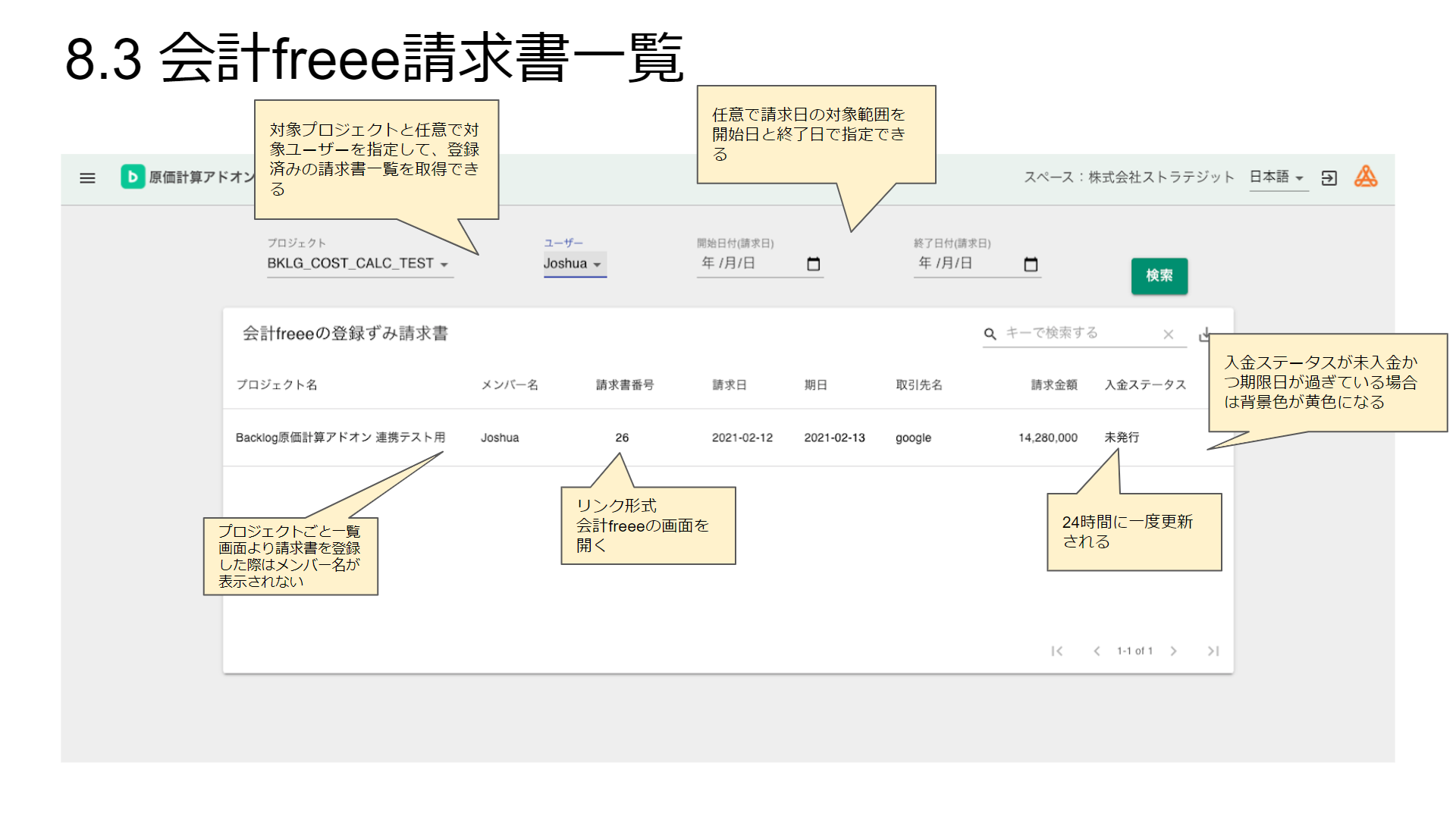Click the Backlog app logo icon
The image size is (1456, 819).
[133, 177]
